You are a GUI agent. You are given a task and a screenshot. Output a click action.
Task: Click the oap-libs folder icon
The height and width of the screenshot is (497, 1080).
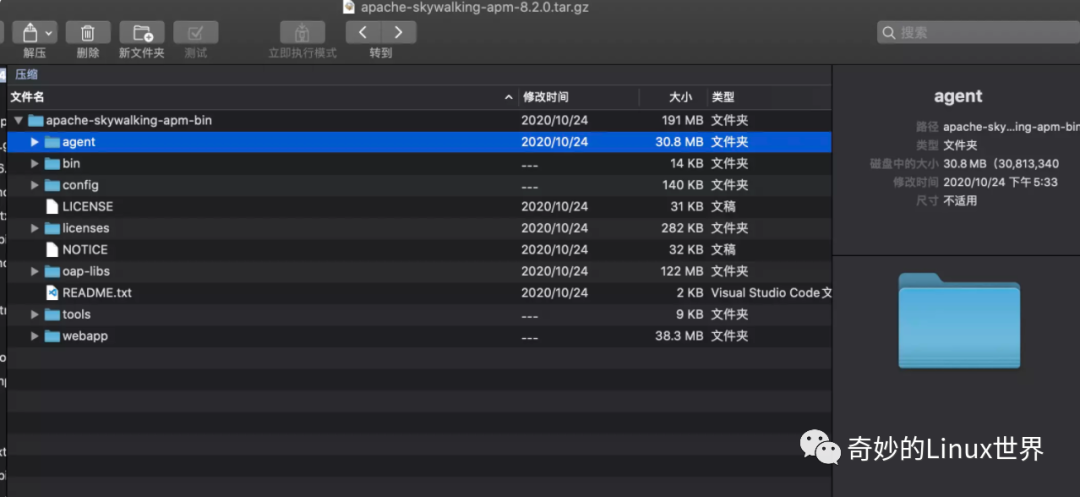pos(52,271)
